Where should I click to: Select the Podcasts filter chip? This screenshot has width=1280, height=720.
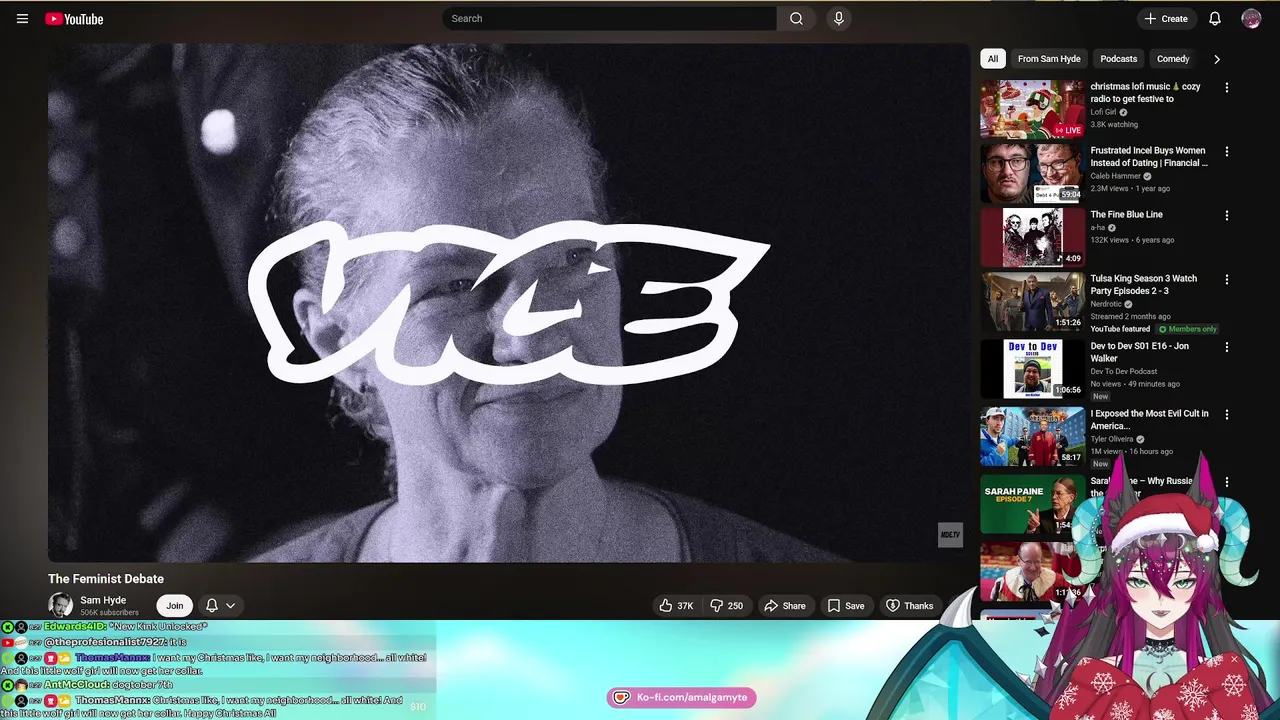click(x=1118, y=59)
